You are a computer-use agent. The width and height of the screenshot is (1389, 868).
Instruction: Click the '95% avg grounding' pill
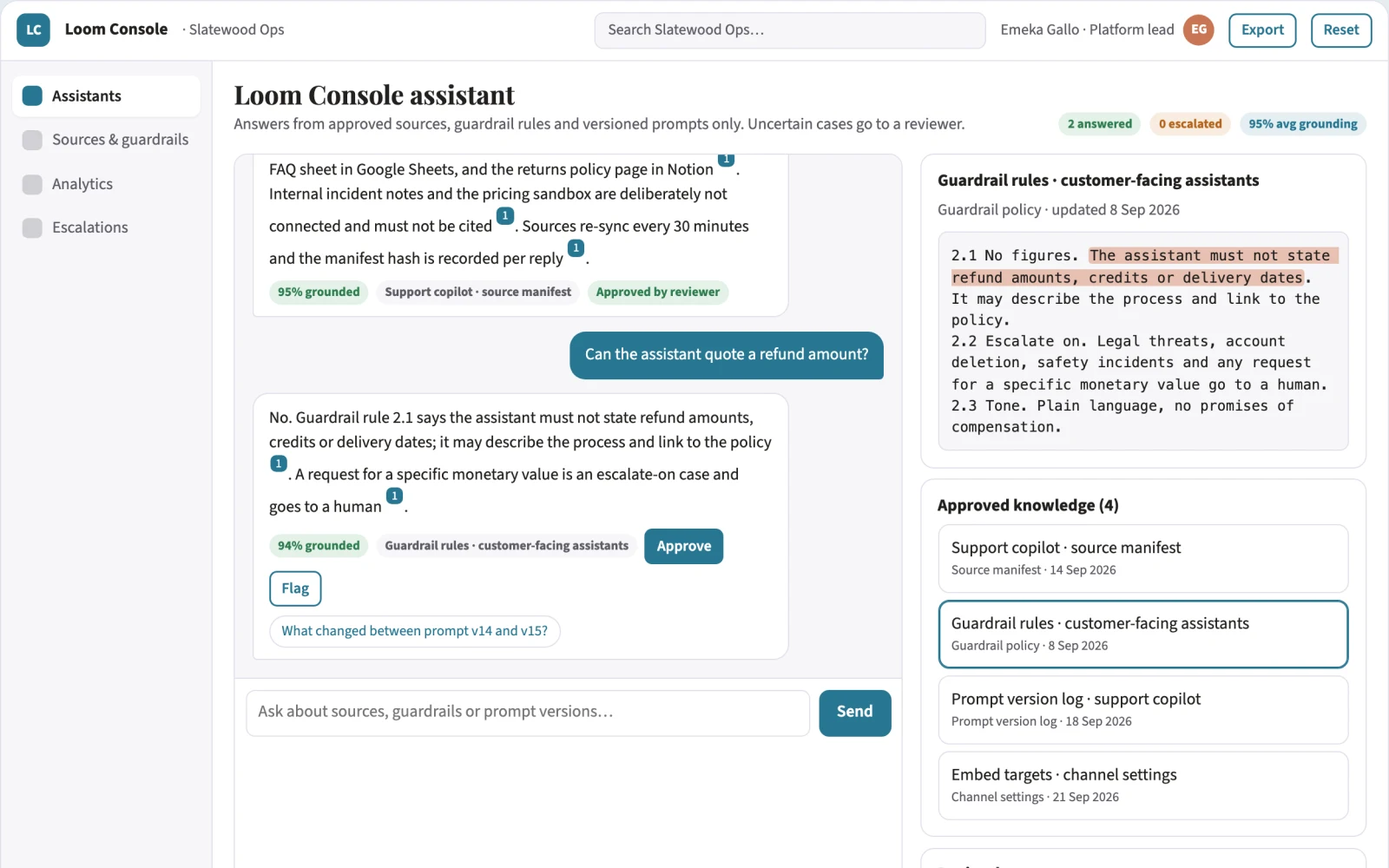(1303, 124)
